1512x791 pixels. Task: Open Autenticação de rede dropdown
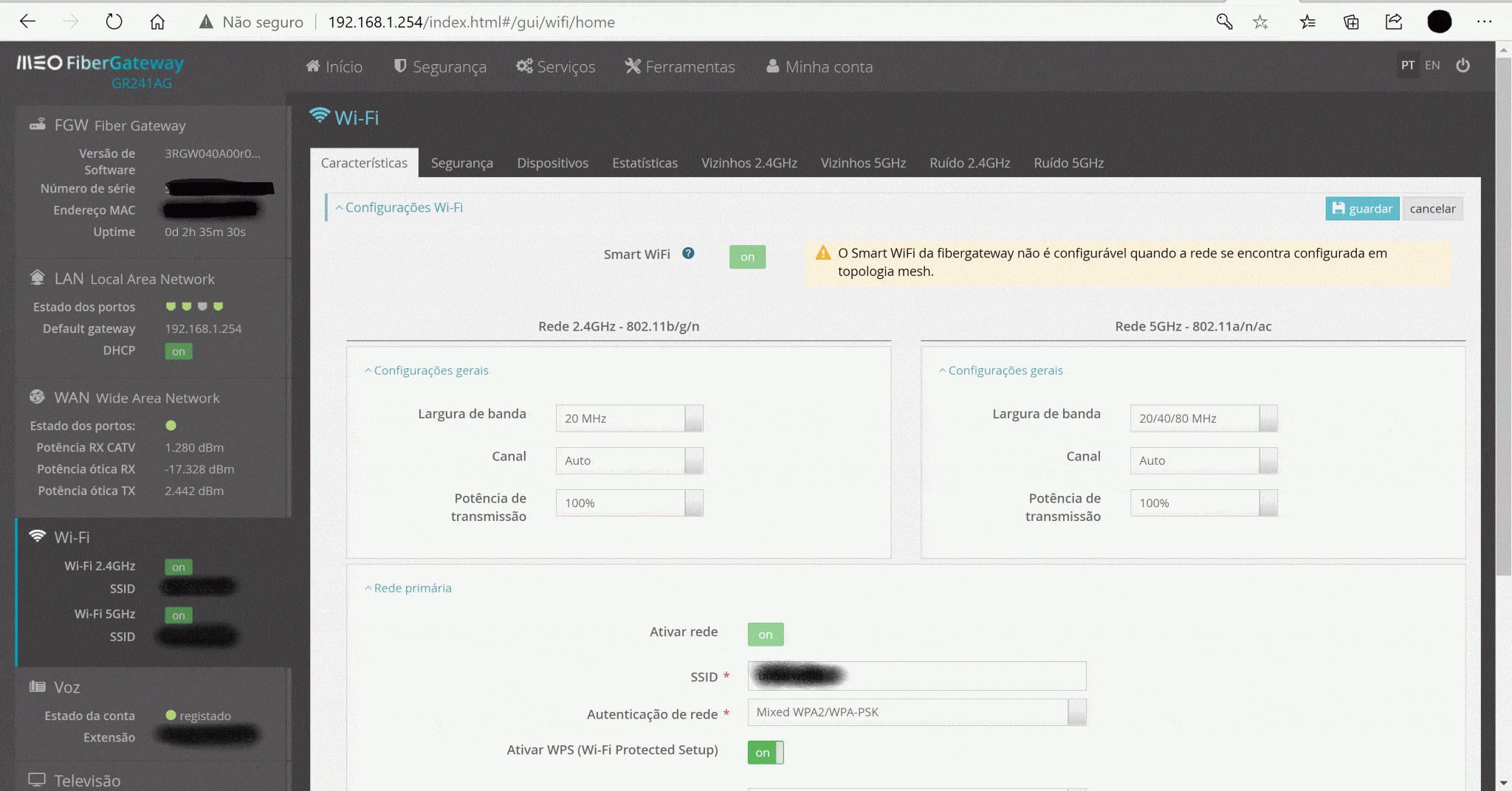(916, 712)
